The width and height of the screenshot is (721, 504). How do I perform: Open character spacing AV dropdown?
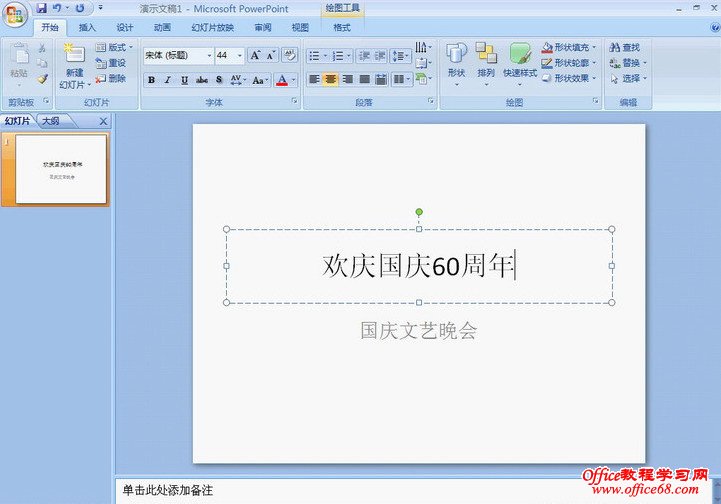pyautogui.click(x=238, y=80)
